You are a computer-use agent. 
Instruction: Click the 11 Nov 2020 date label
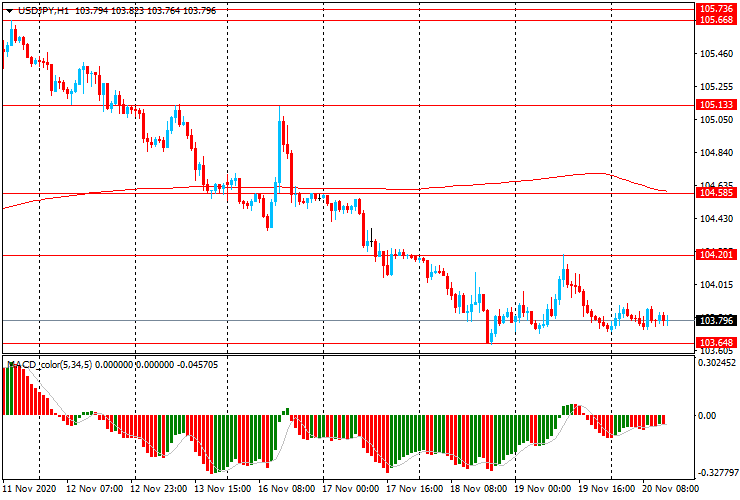pyautogui.click(x=30, y=489)
